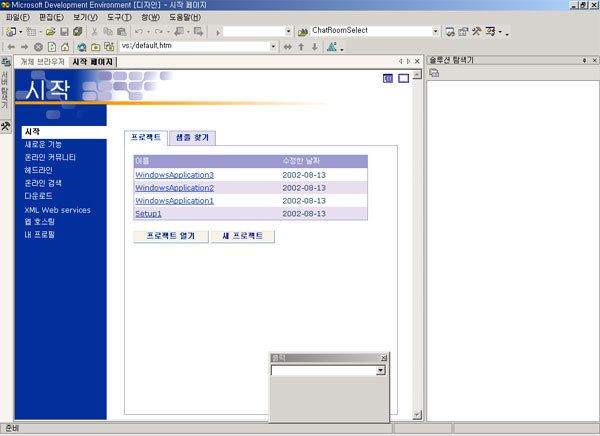Click the font size triangle icon
This screenshot has height=436, width=600.
click(x=332, y=47)
